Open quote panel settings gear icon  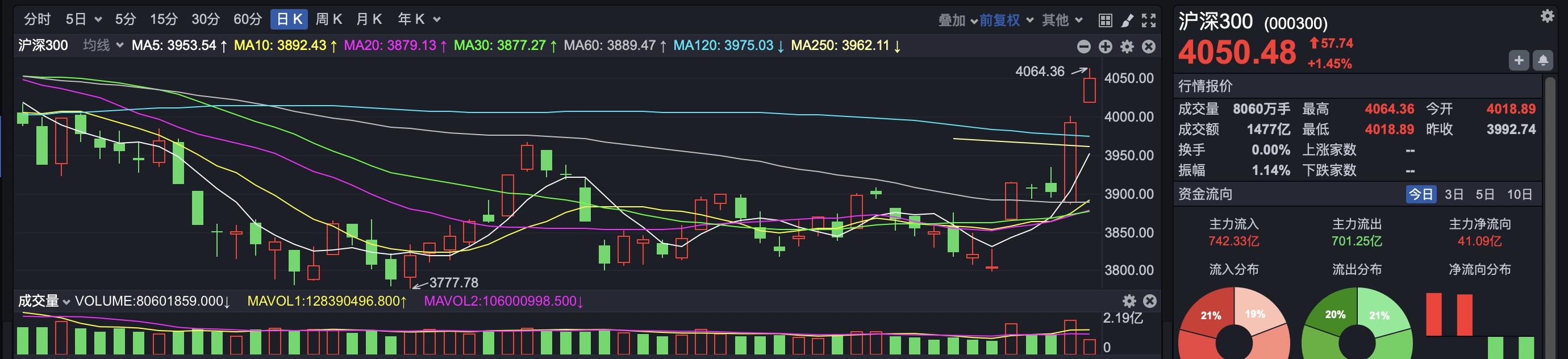coord(1548,16)
